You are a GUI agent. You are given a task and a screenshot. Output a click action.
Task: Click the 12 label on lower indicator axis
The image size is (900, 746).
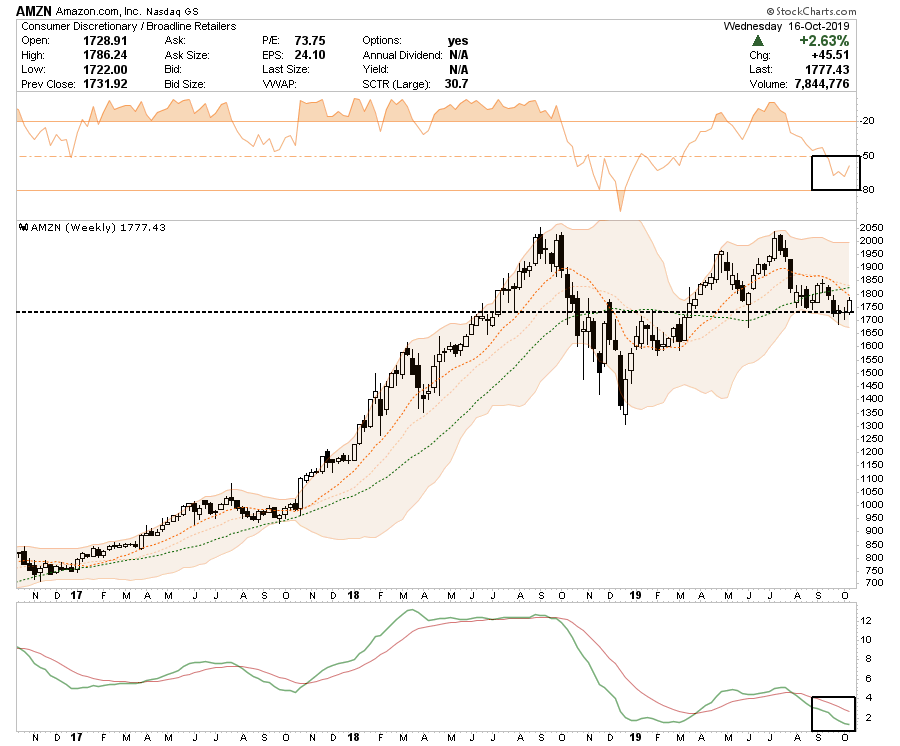tap(866, 621)
